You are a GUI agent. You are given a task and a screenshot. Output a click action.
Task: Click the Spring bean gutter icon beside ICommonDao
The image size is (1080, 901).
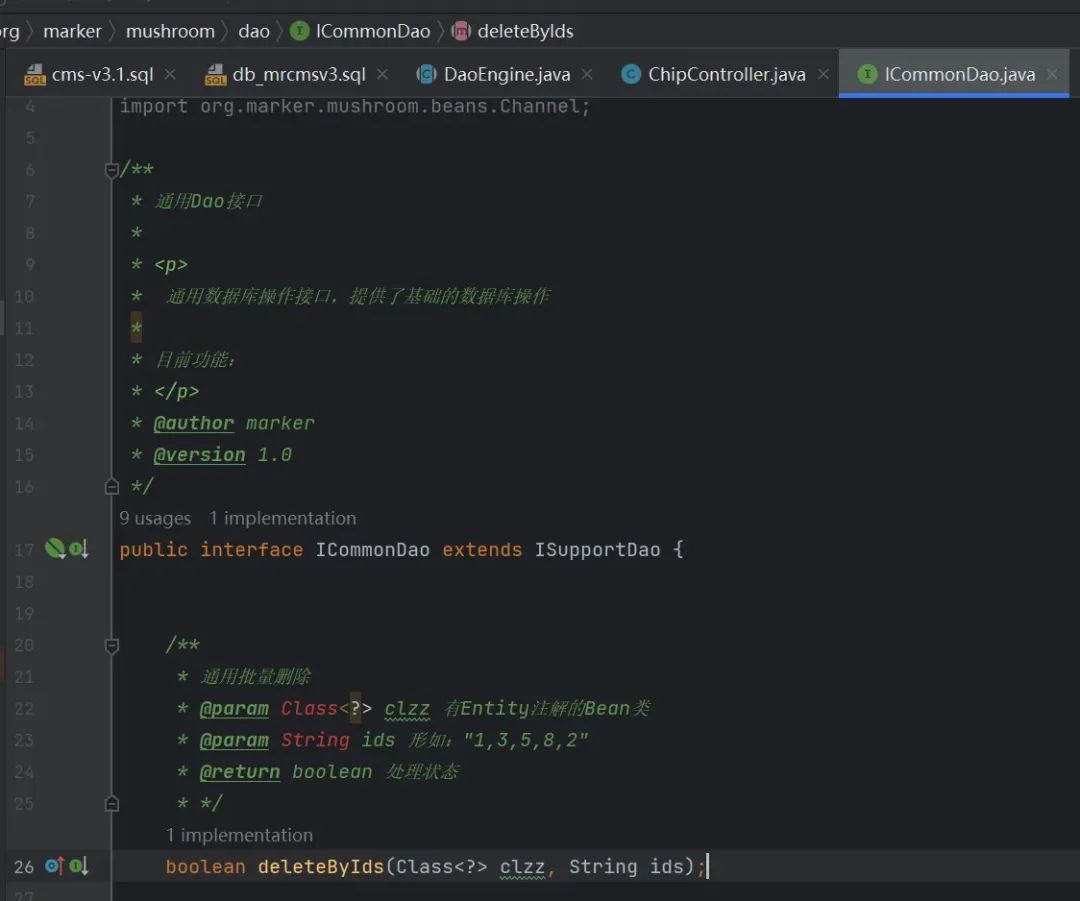pos(55,548)
